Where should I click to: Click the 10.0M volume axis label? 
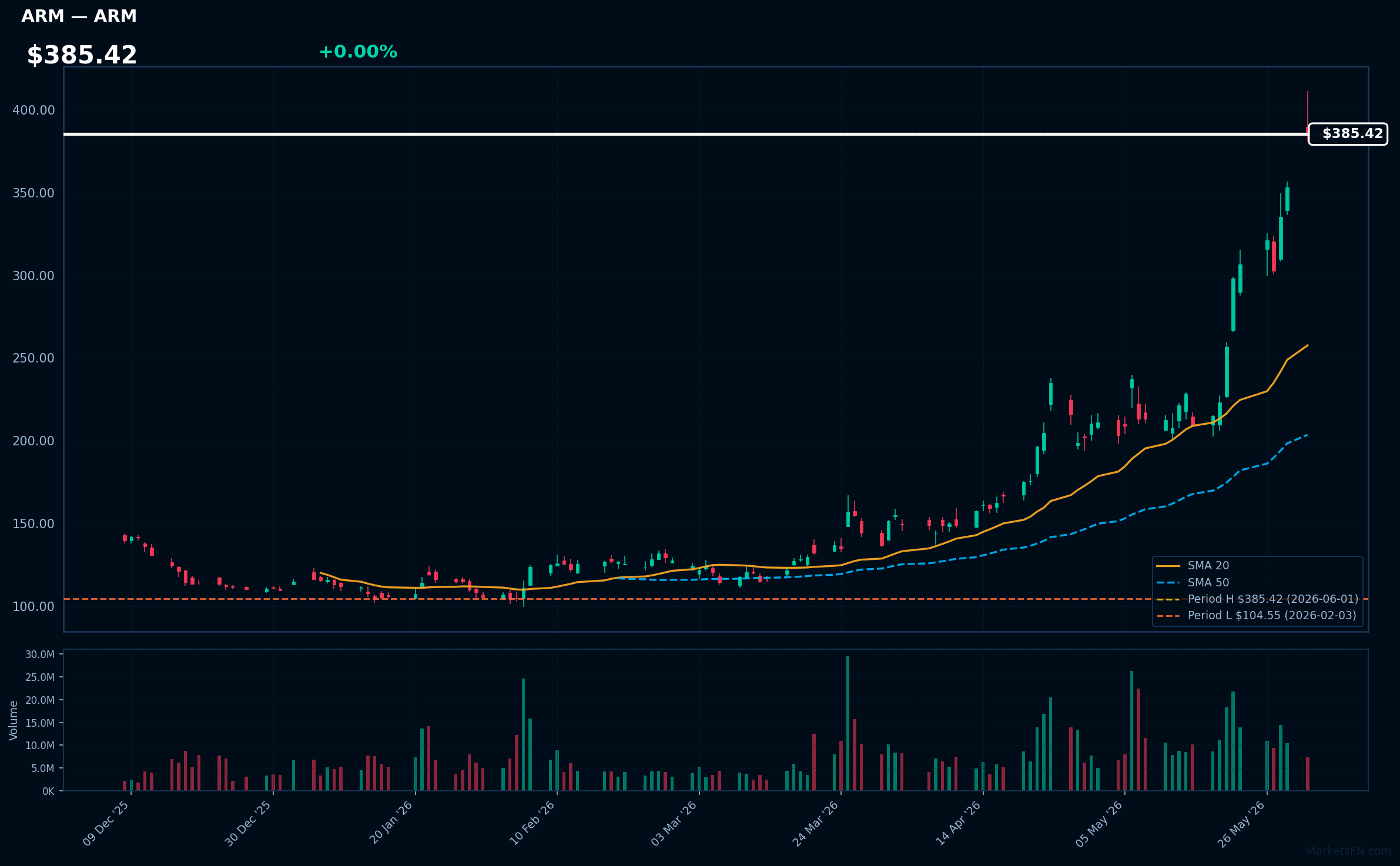(40, 746)
